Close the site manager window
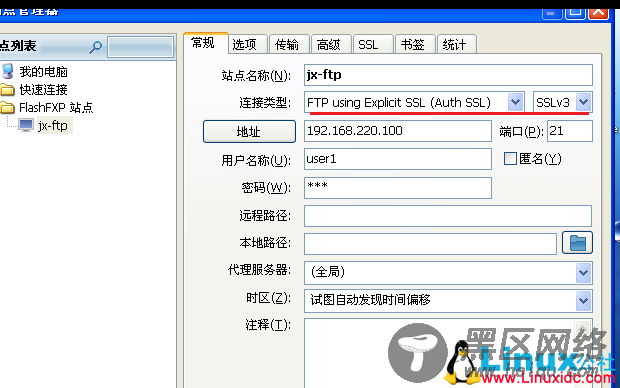The image size is (620, 388). (598, 13)
